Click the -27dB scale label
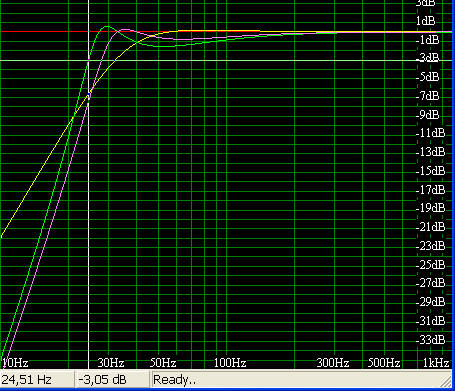The height and width of the screenshot is (391, 455). [x=431, y=283]
